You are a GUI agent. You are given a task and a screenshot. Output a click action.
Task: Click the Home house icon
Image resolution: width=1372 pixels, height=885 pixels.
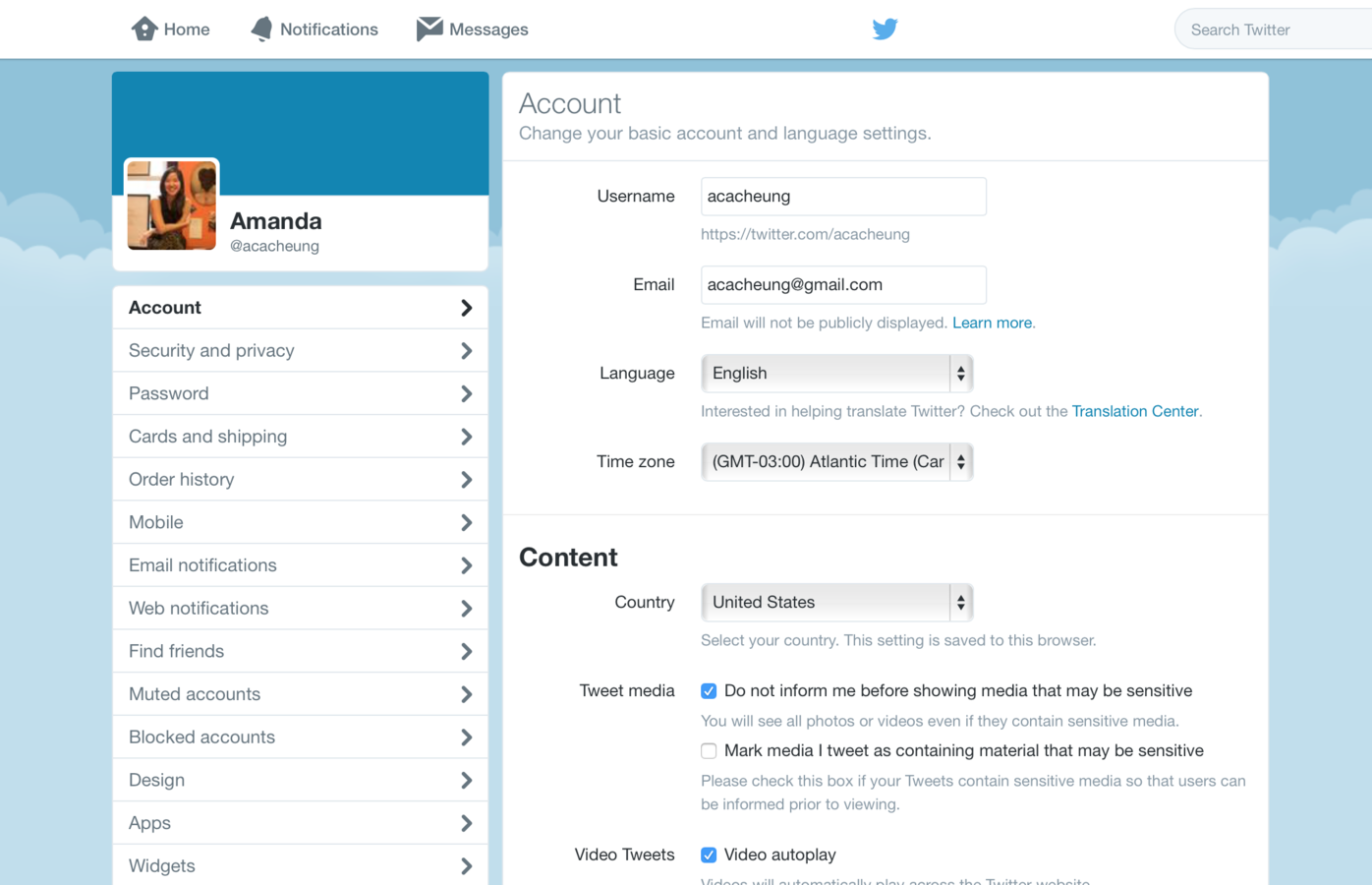(144, 29)
